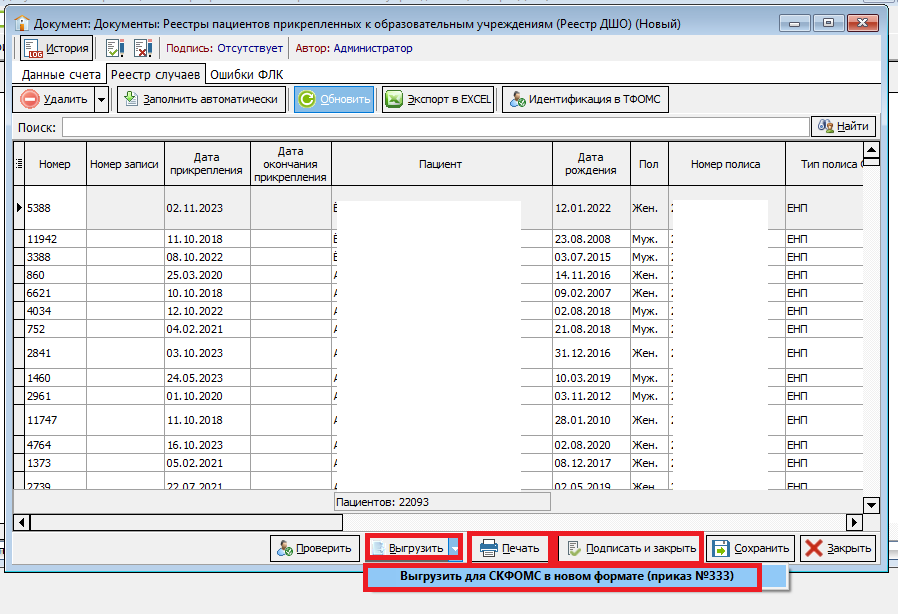The image size is (898, 614).
Task: Click Заполнить автоматически button
Action: [x=202, y=99]
